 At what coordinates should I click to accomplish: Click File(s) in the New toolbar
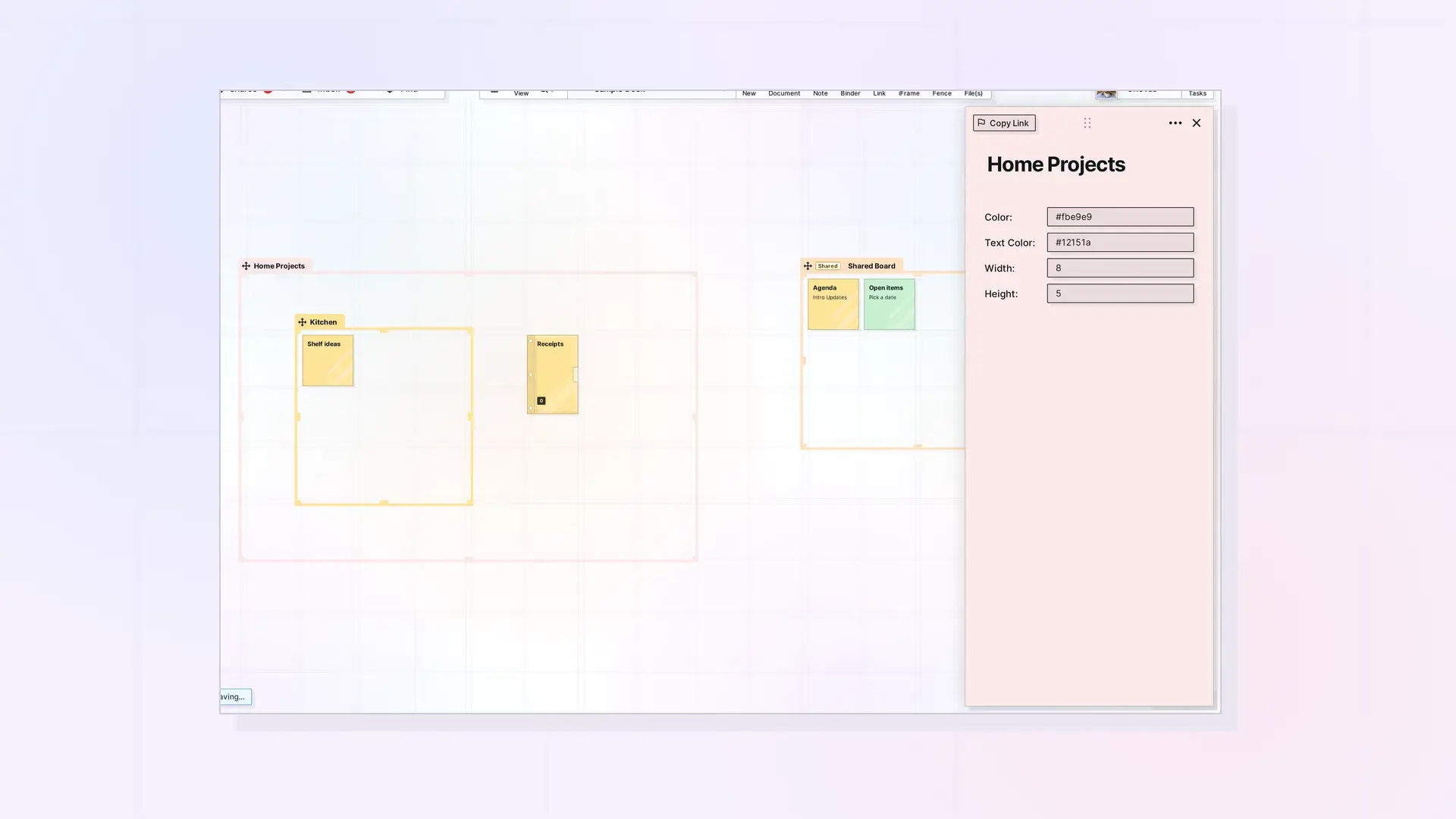click(973, 93)
